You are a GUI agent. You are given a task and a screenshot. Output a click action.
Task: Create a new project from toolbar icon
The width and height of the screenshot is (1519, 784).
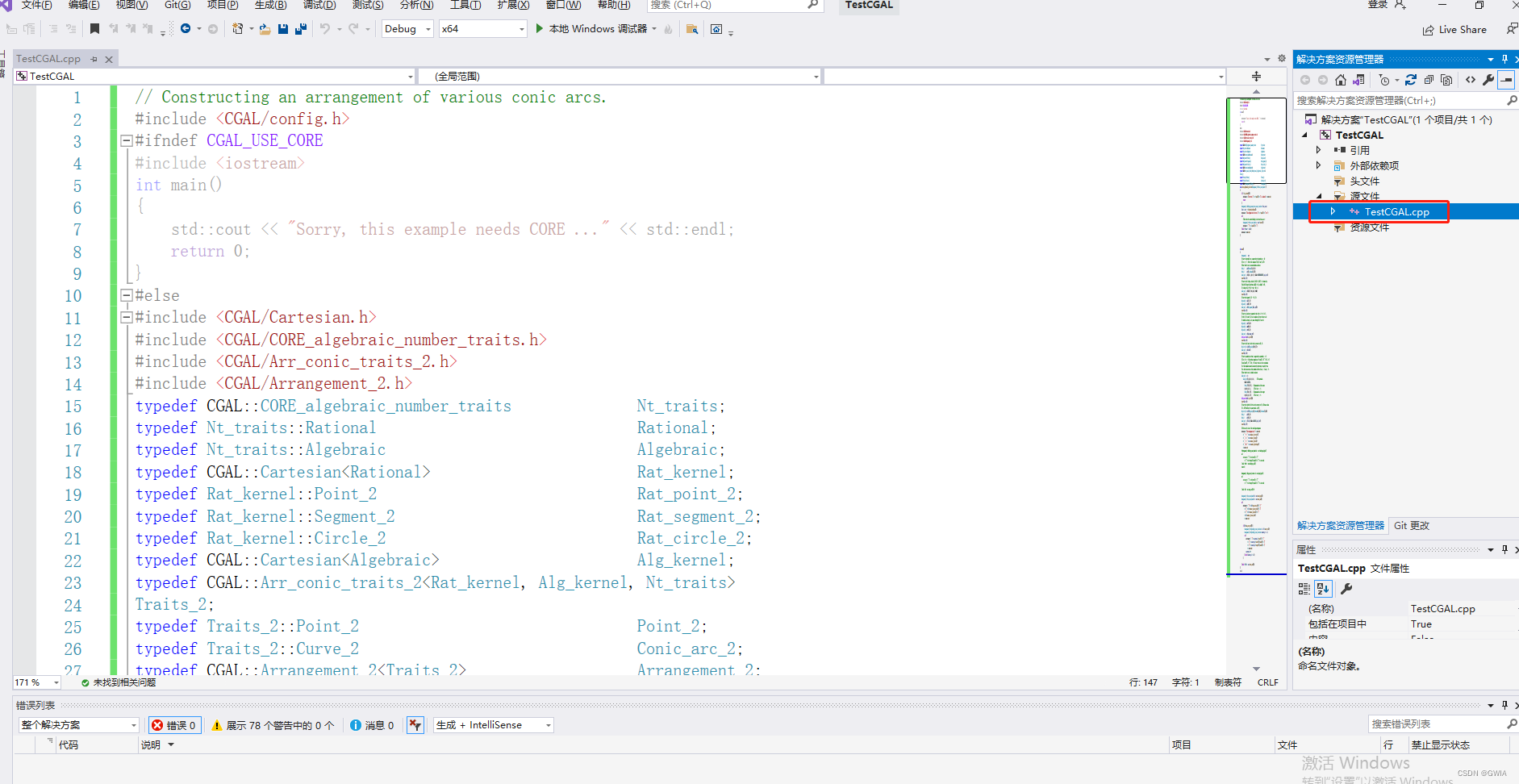point(237,29)
